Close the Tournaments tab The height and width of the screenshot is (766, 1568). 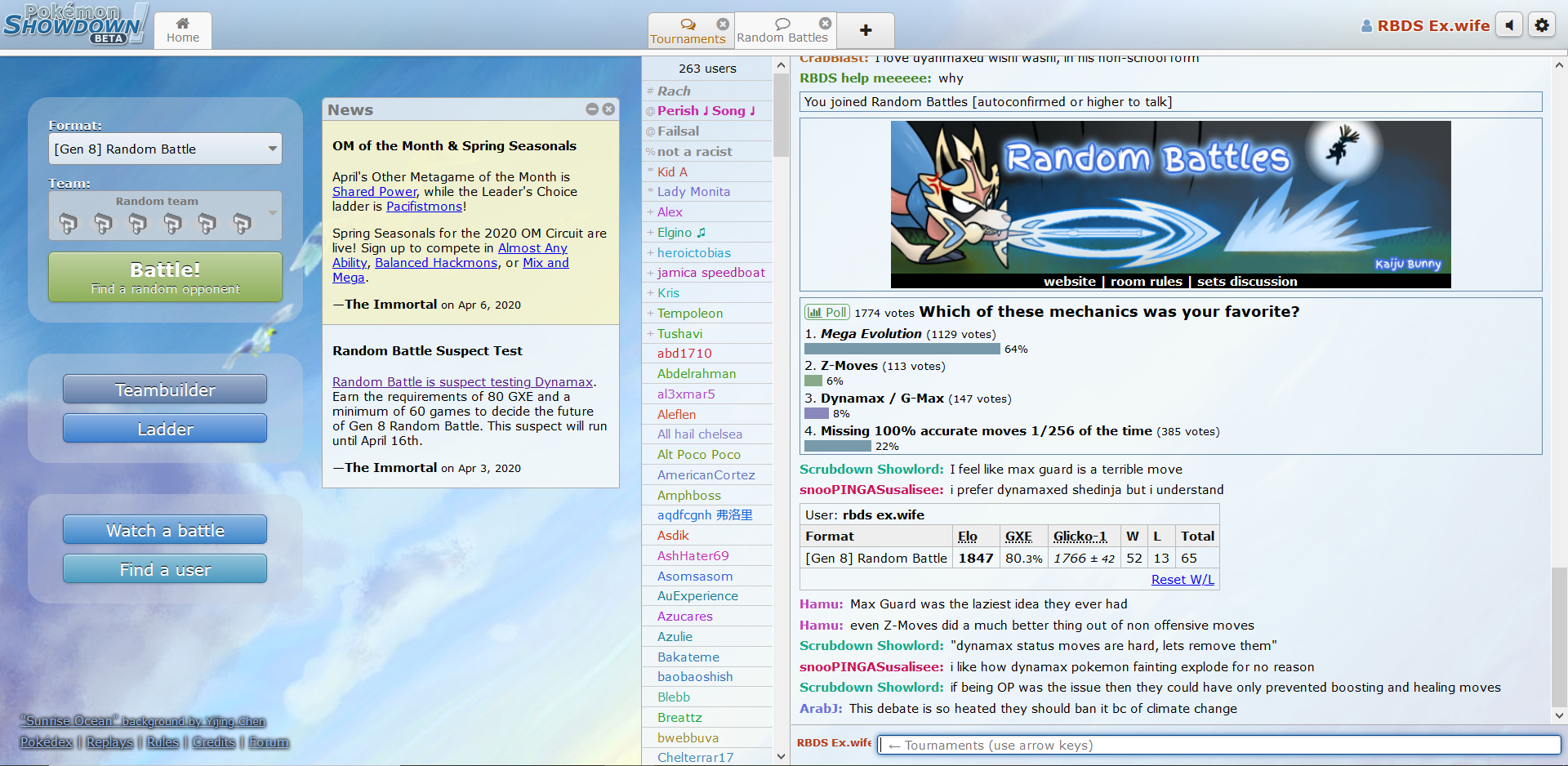(x=723, y=24)
